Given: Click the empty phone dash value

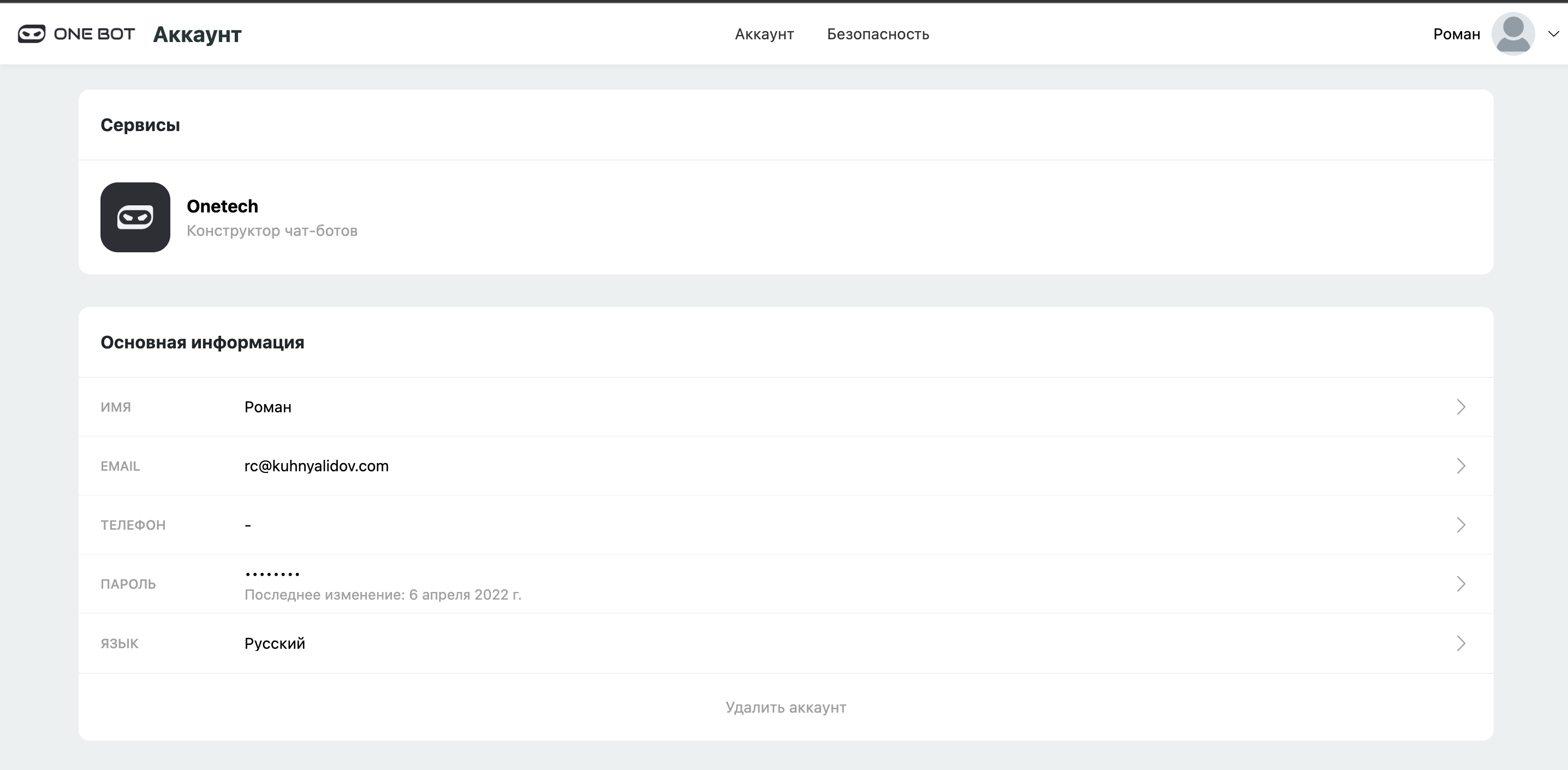Looking at the screenshot, I should point(248,525).
